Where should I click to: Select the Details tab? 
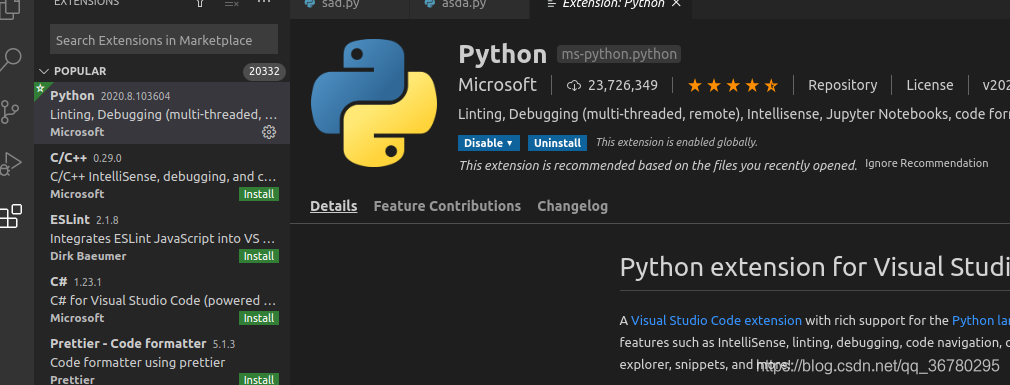(x=334, y=206)
